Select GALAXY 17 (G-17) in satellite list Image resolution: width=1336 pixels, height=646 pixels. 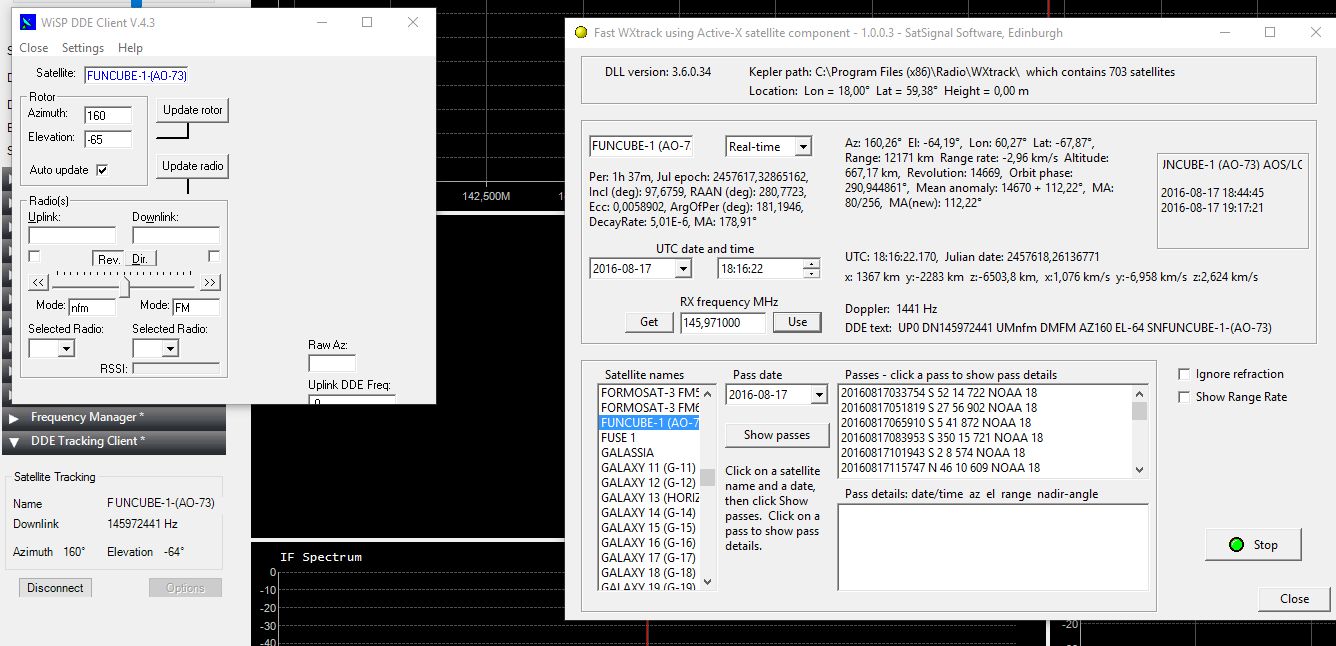click(x=648, y=558)
